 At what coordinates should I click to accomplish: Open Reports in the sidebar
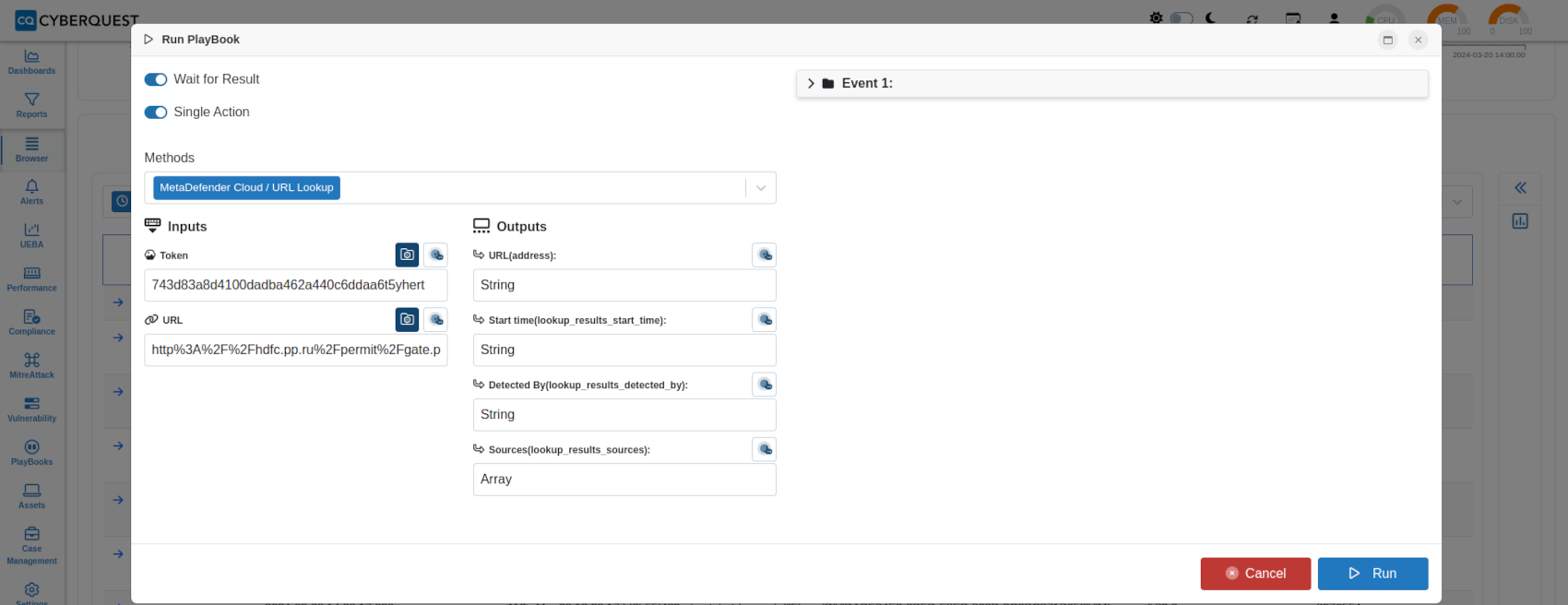[32, 105]
